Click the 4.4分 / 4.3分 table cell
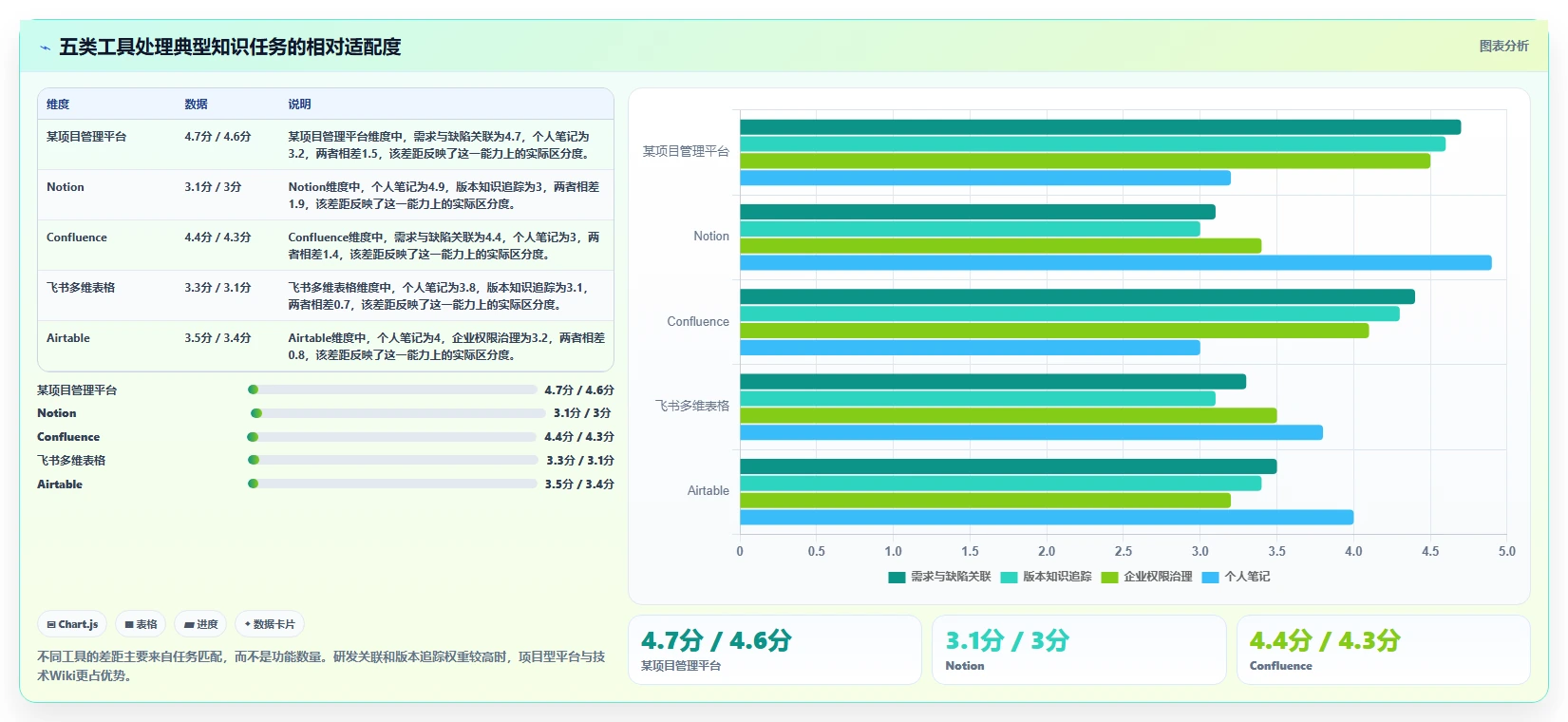 pyautogui.click(x=217, y=237)
